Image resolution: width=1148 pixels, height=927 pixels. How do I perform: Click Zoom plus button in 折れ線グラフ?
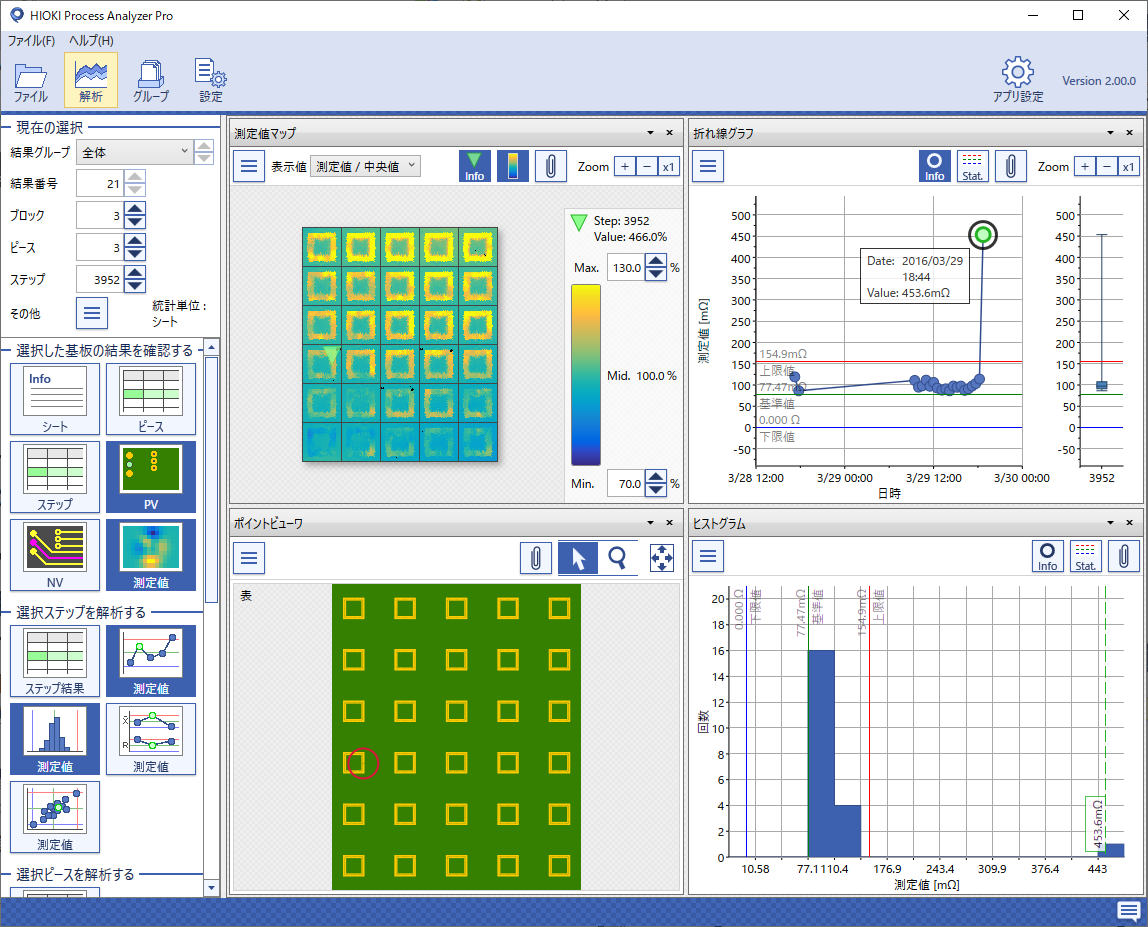click(x=1084, y=167)
